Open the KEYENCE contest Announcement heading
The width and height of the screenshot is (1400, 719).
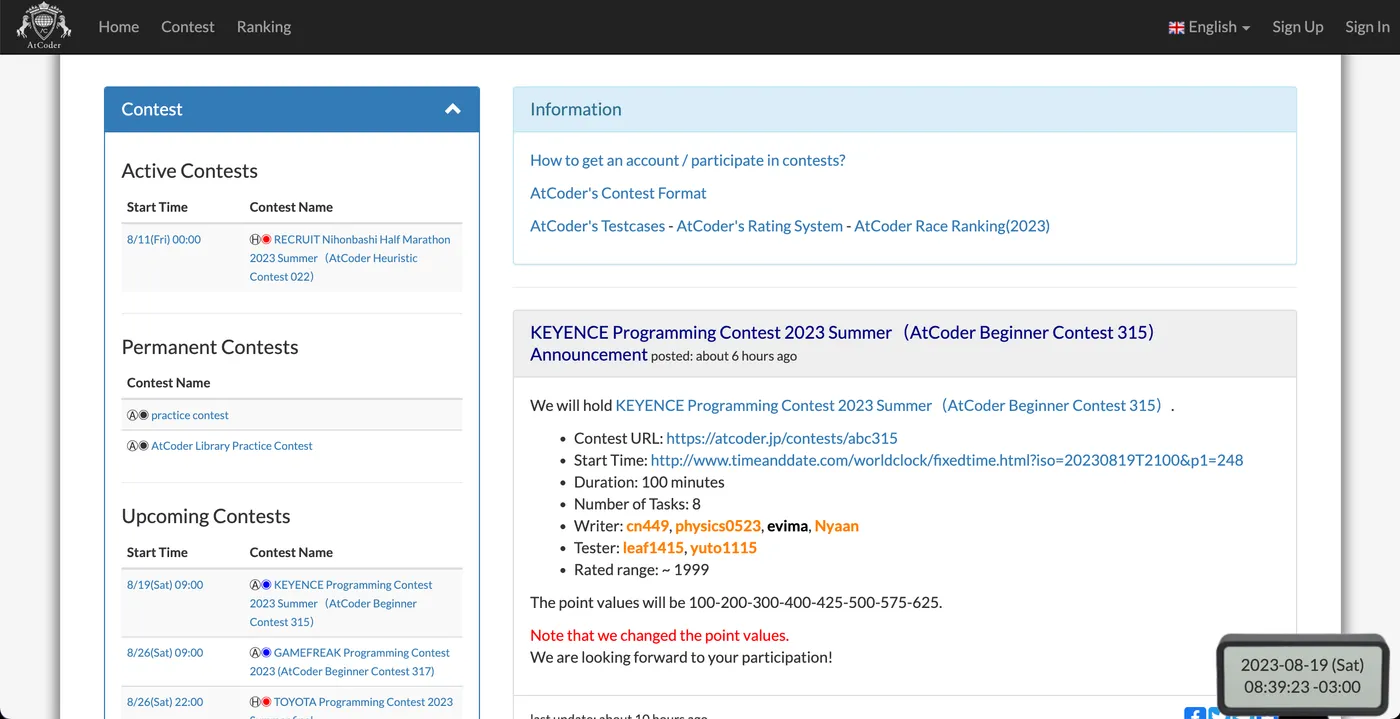click(842, 343)
